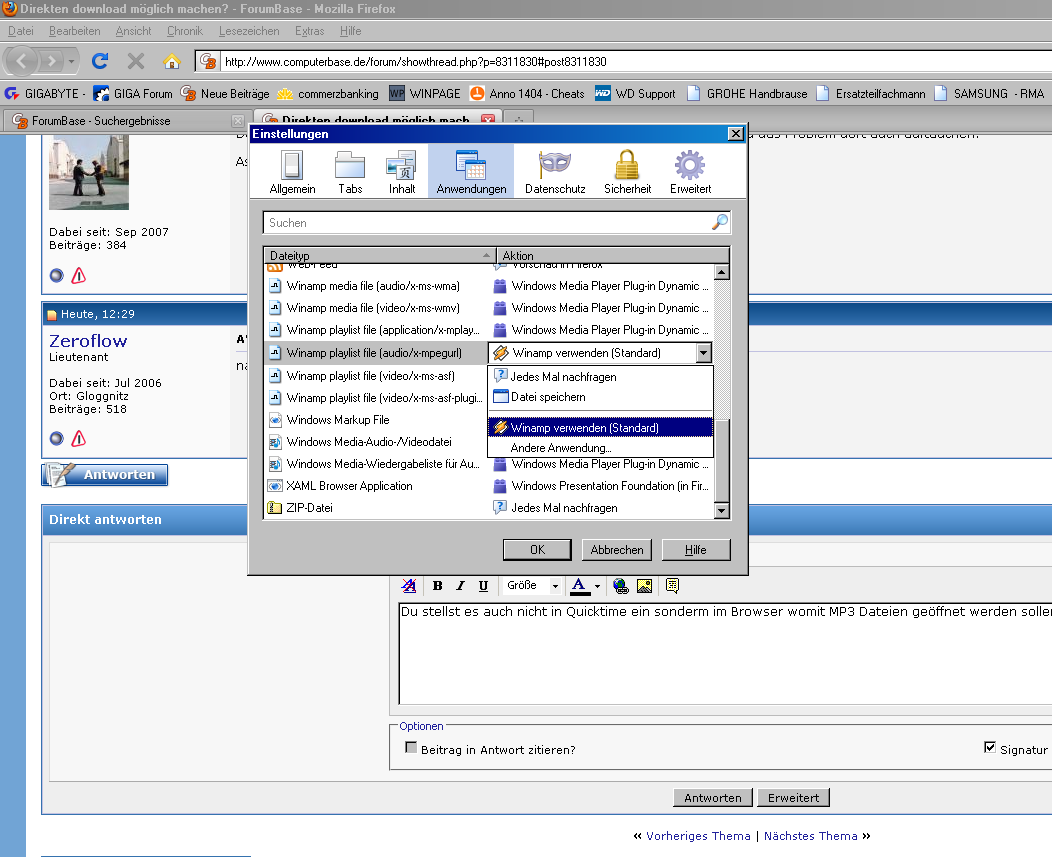This screenshot has width=1052, height=857.
Task: Switch to ForumBase - Suchergebnisse tab
Action: tap(127, 121)
